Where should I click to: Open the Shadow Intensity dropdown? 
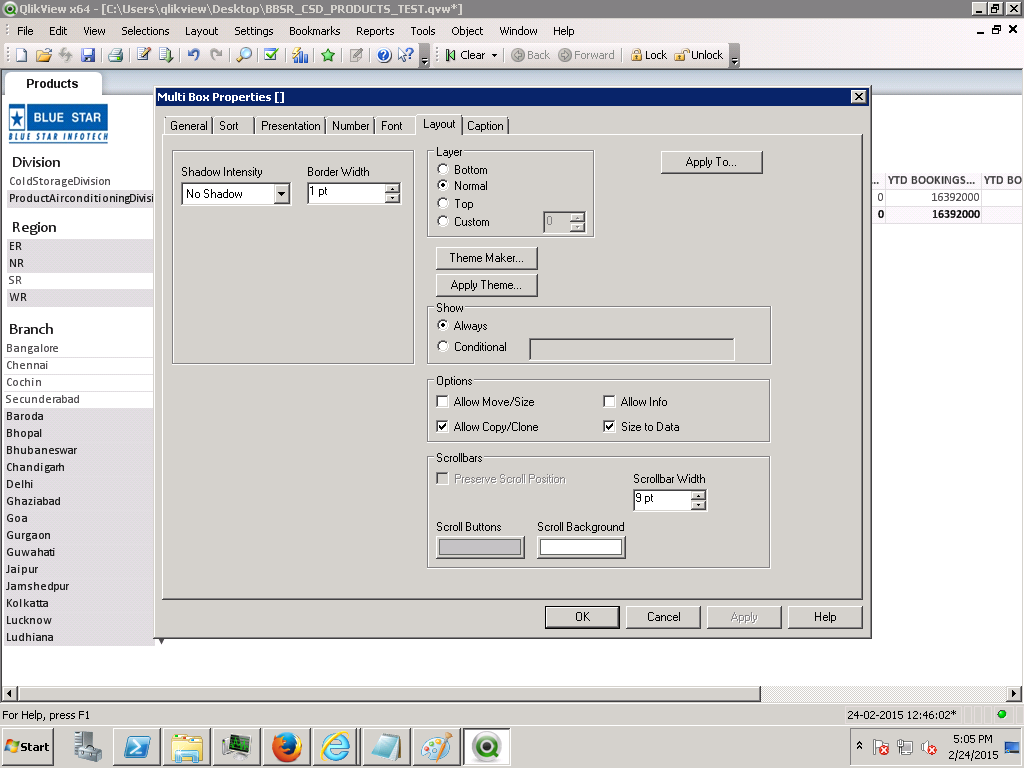[282, 194]
